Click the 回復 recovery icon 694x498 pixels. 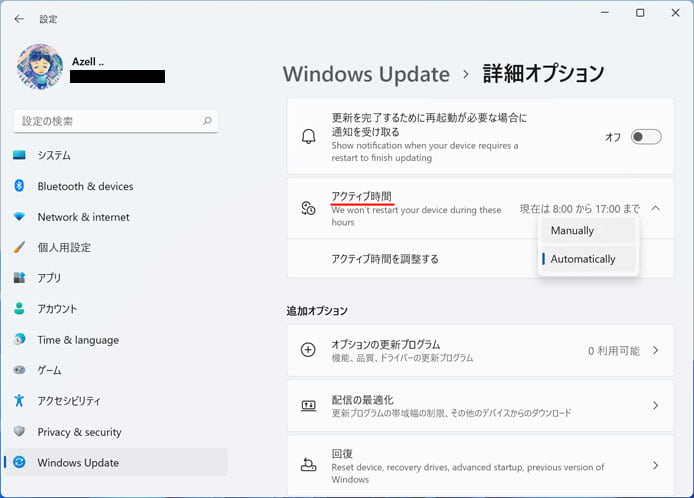coord(308,465)
